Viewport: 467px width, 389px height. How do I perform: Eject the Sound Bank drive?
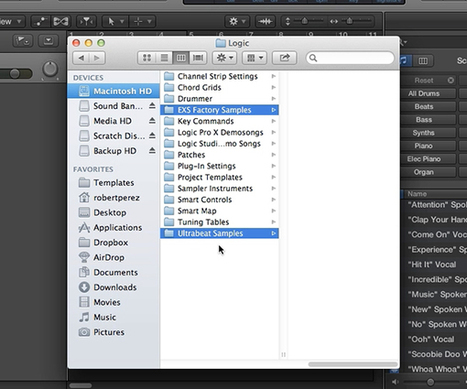pos(152,106)
